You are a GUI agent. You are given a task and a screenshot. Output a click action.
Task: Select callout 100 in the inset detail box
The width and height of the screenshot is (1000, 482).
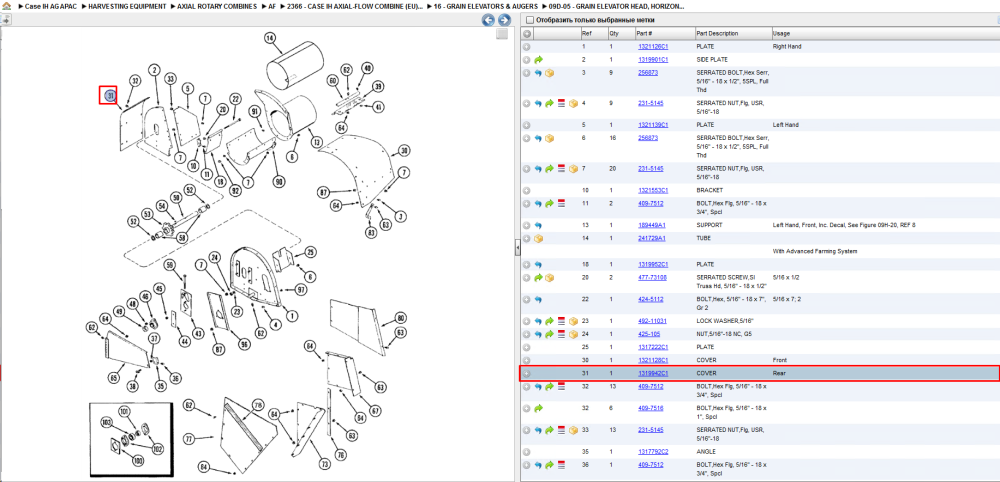[x=138, y=460]
